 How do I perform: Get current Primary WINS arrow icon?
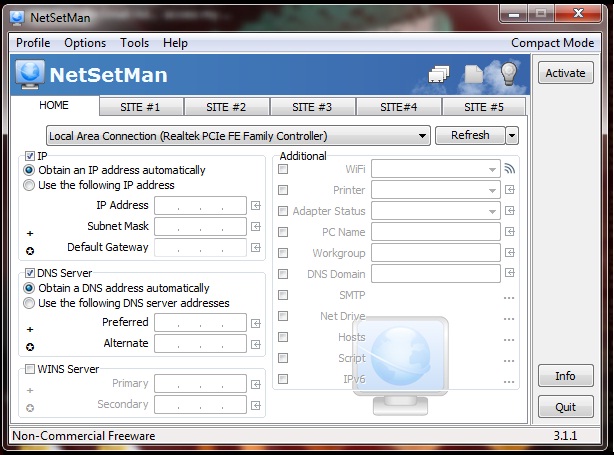point(256,385)
